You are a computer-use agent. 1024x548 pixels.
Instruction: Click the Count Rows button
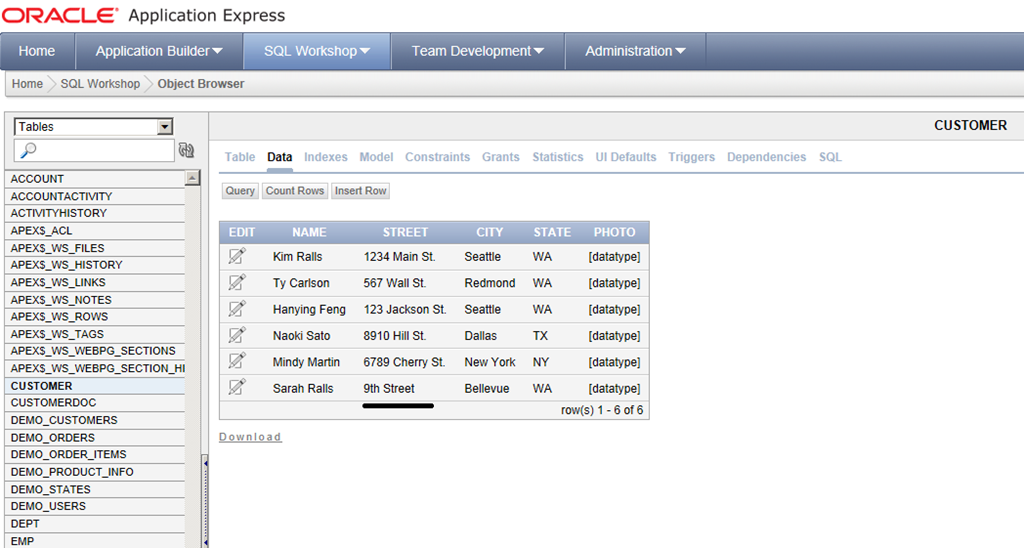point(295,191)
